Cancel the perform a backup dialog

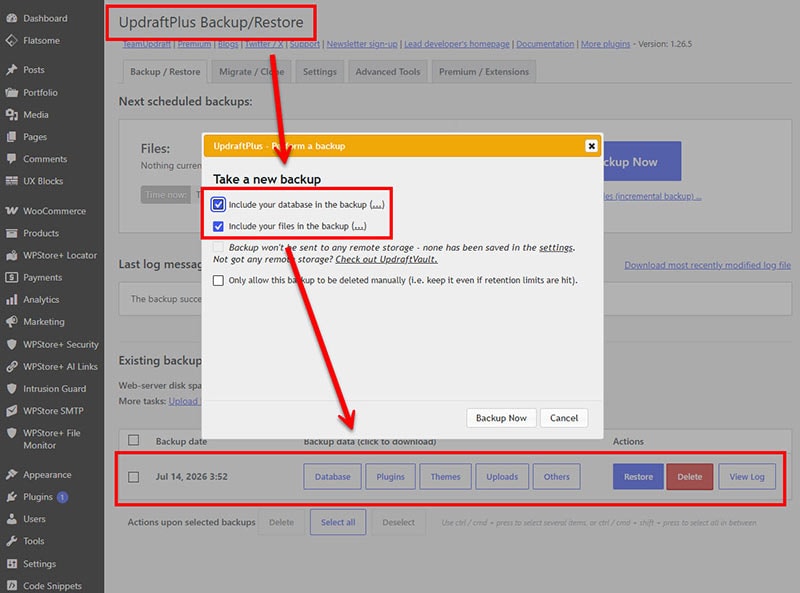coord(564,418)
